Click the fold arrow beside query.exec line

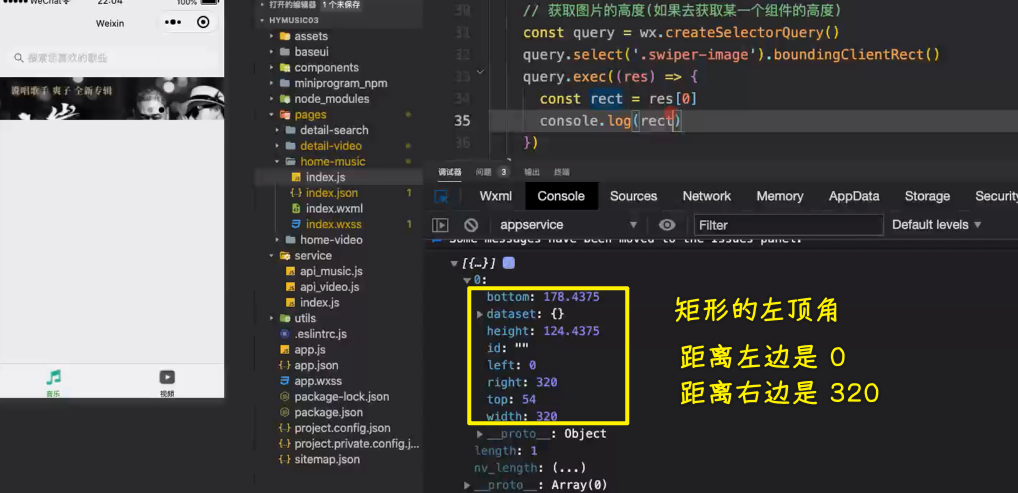pos(480,72)
